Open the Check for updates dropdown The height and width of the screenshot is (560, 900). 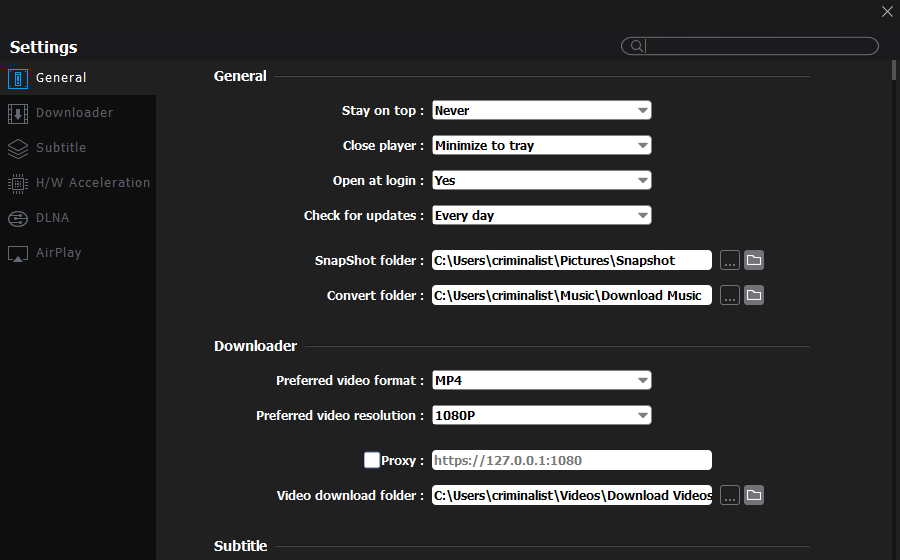pos(541,215)
